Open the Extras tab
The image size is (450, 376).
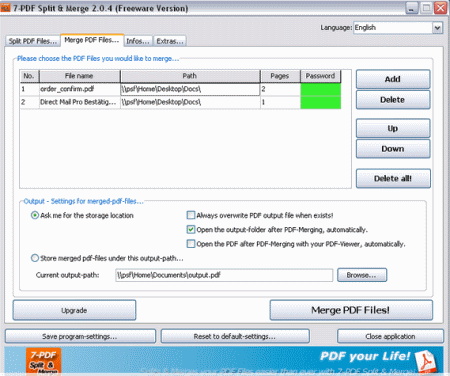(x=170, y=41)
